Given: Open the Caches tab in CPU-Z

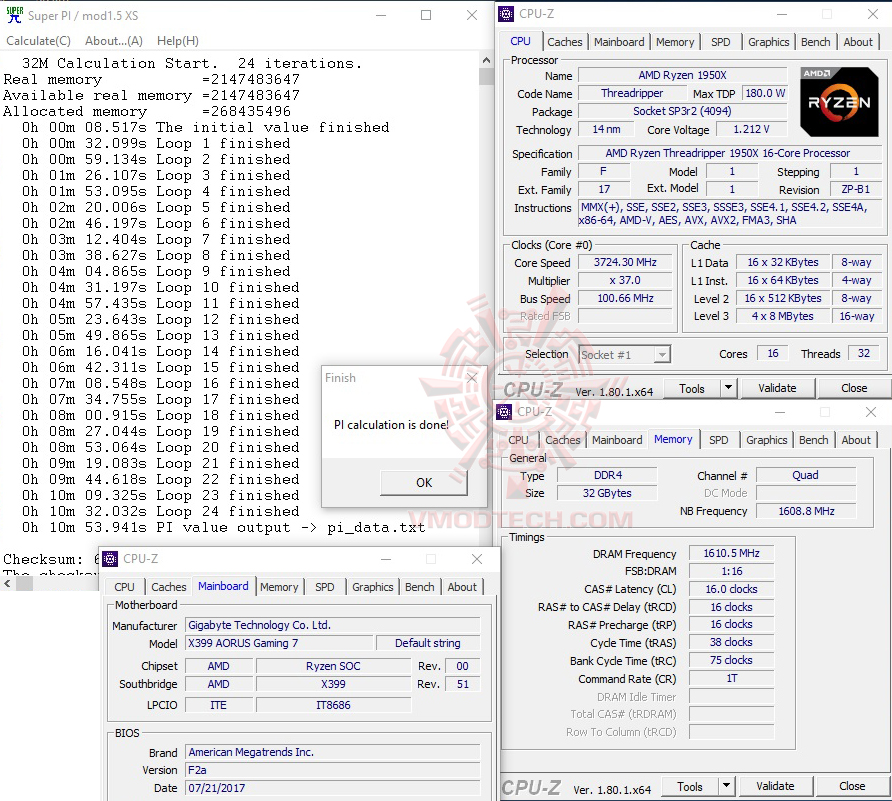Looking at the screenshot, I should tap(565, 42).
